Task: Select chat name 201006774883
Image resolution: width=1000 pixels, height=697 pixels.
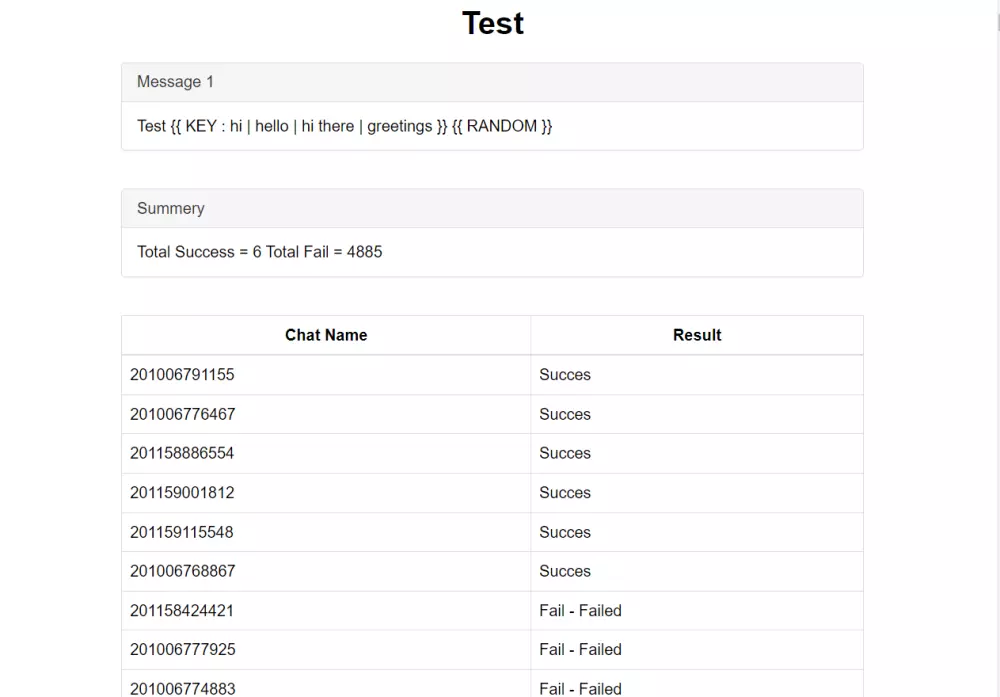Action: [182, 689]
